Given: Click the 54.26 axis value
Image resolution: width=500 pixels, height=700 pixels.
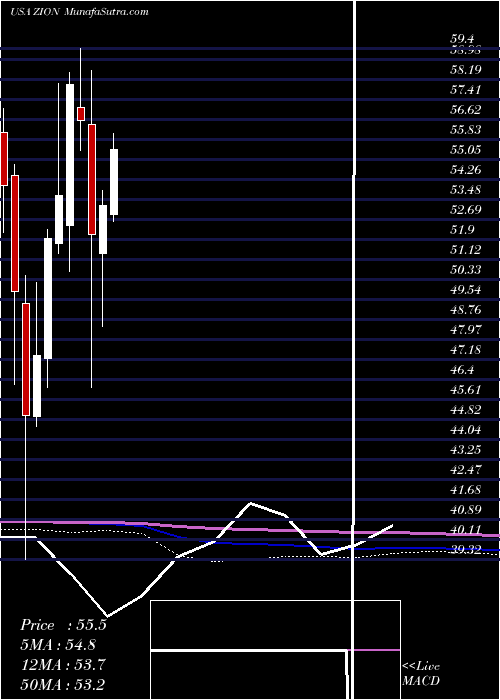Looking at the screenshot, I should pyautogui.click(x=466, y=170).
